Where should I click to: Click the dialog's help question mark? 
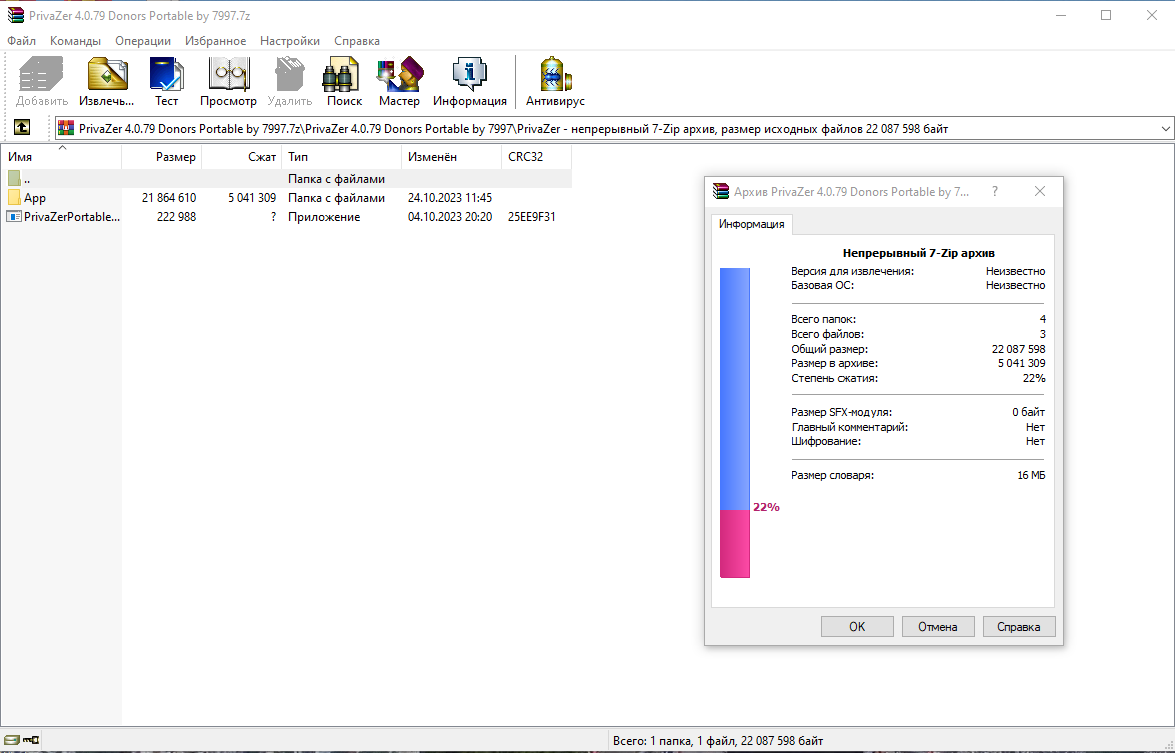coord(994,191)
